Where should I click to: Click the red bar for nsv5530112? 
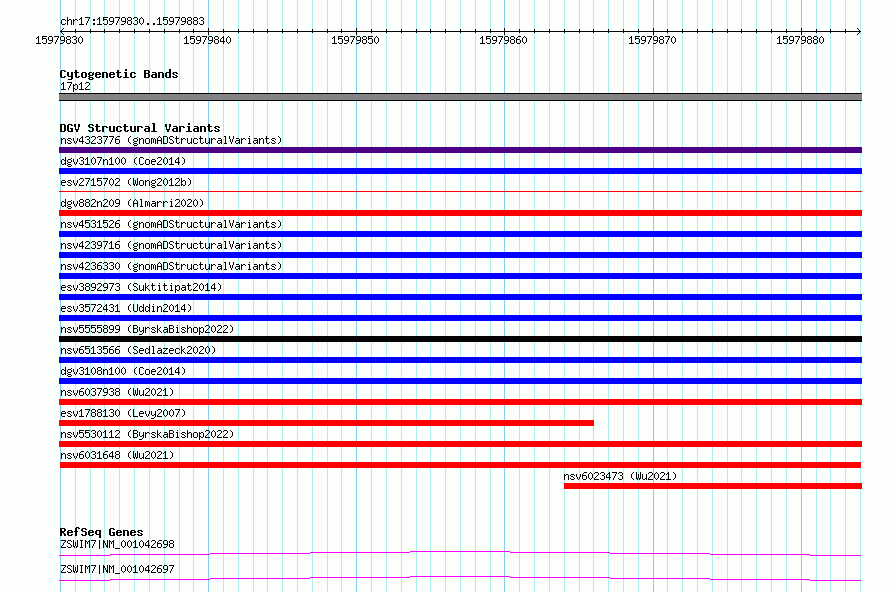click(460, 444)
